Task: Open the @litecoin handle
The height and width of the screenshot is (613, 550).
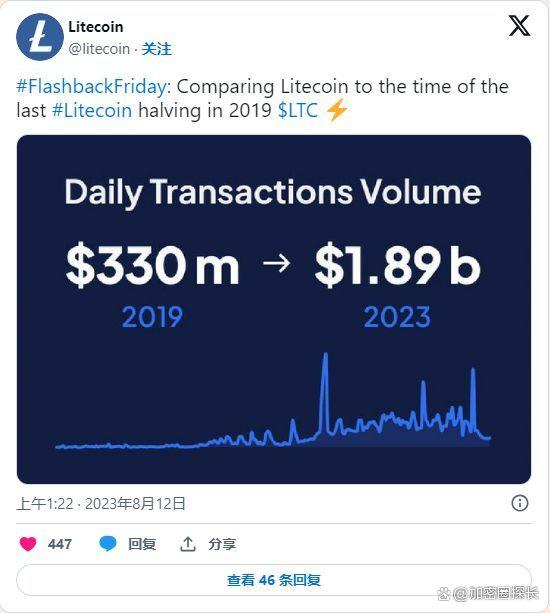Action: point(99,49)
